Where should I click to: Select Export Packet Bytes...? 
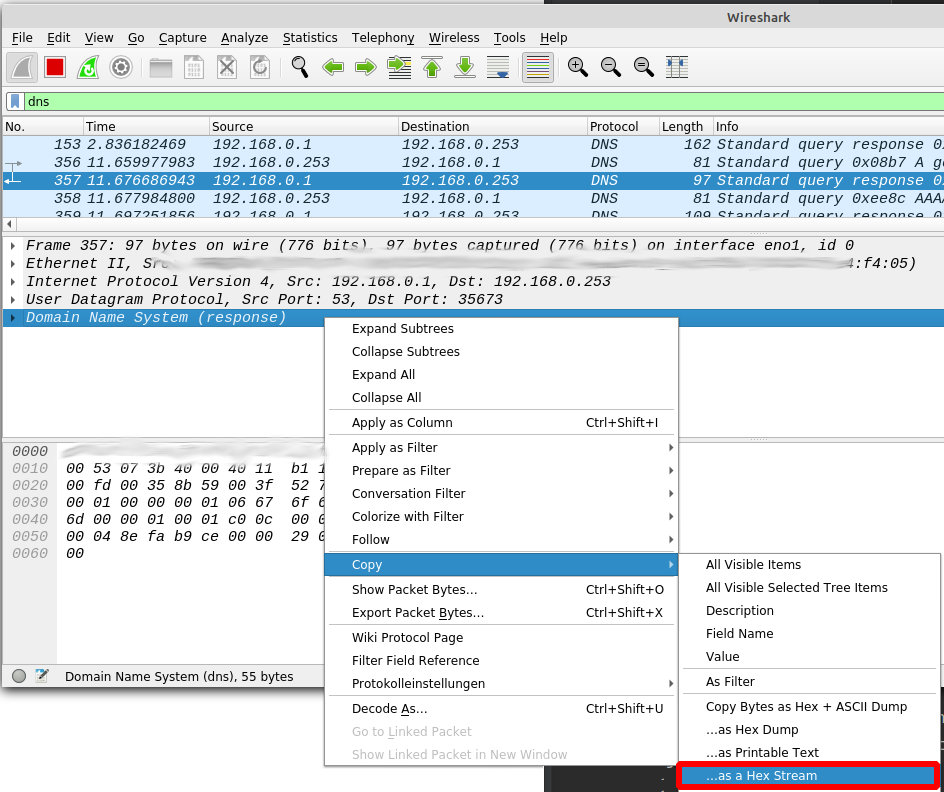[502, 613]
